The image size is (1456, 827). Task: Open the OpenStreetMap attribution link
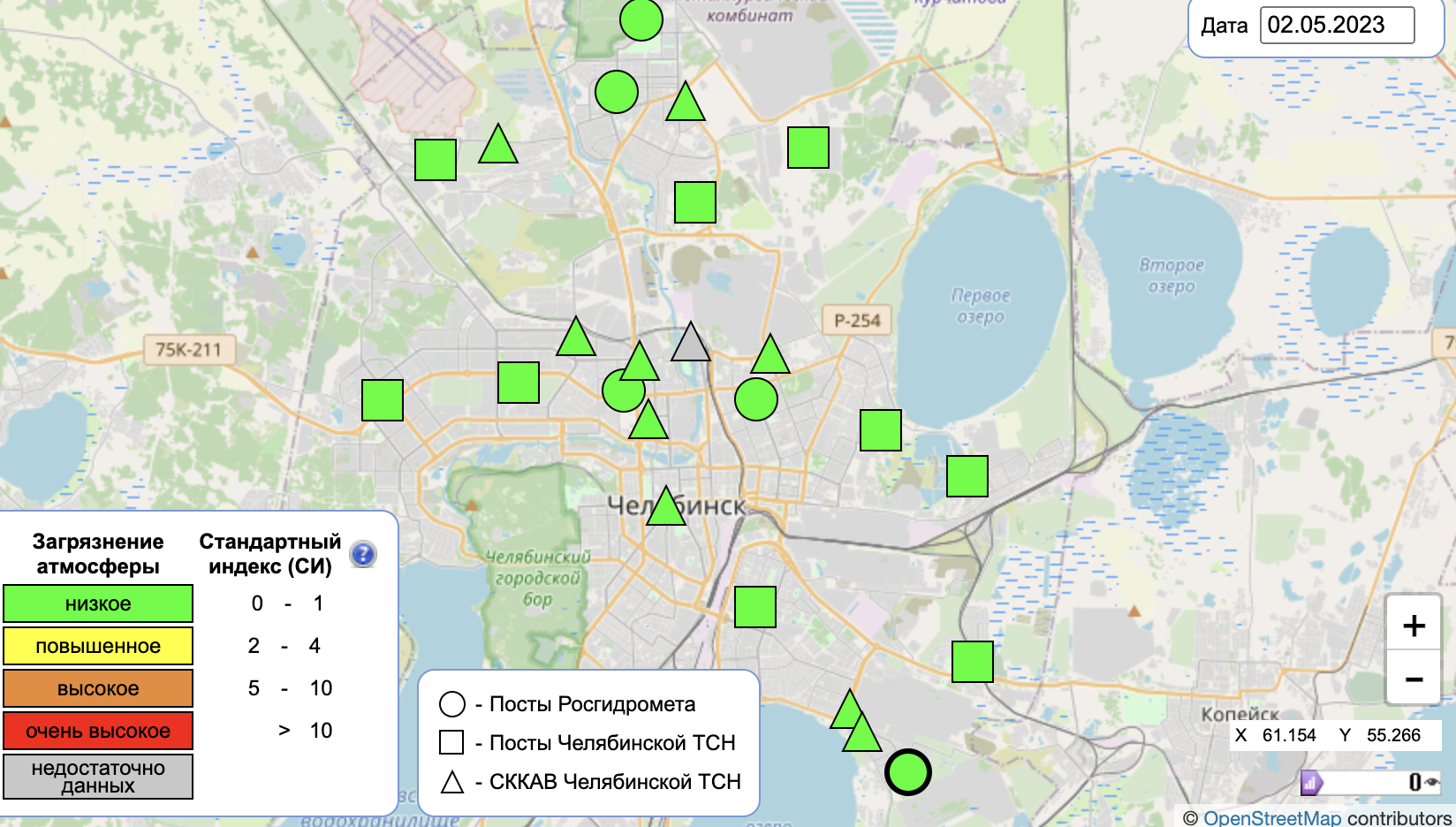pyautogui.click(x=1272, y=818)
